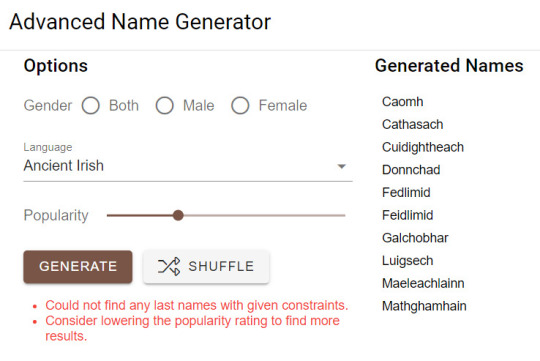Select the generated name Fedlimid

[406, 193]
